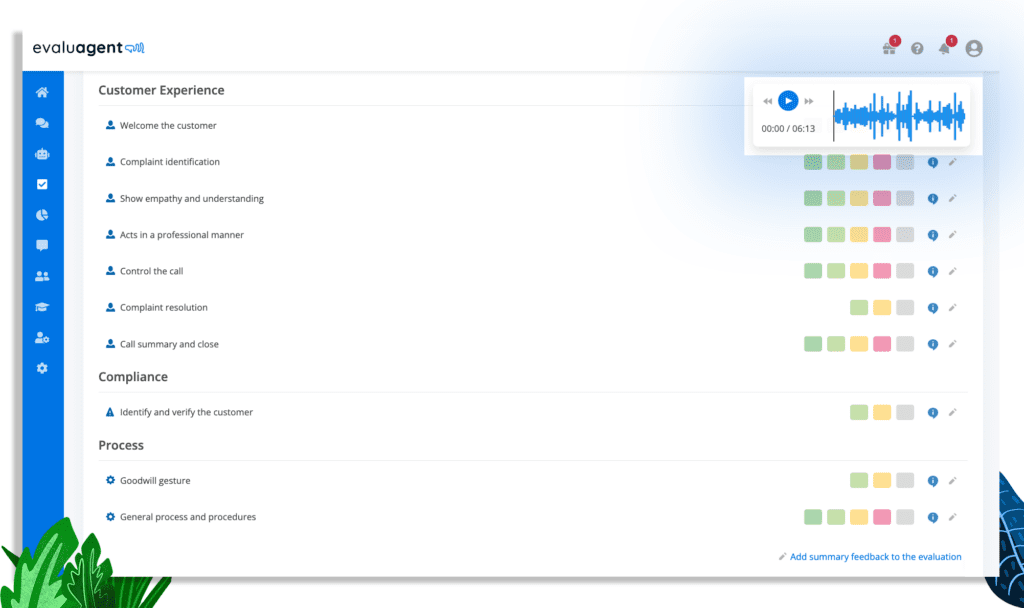Edit comment pencil for Goodwill gesture
The width and height of the screenshot is (1024, 608).
953,481
